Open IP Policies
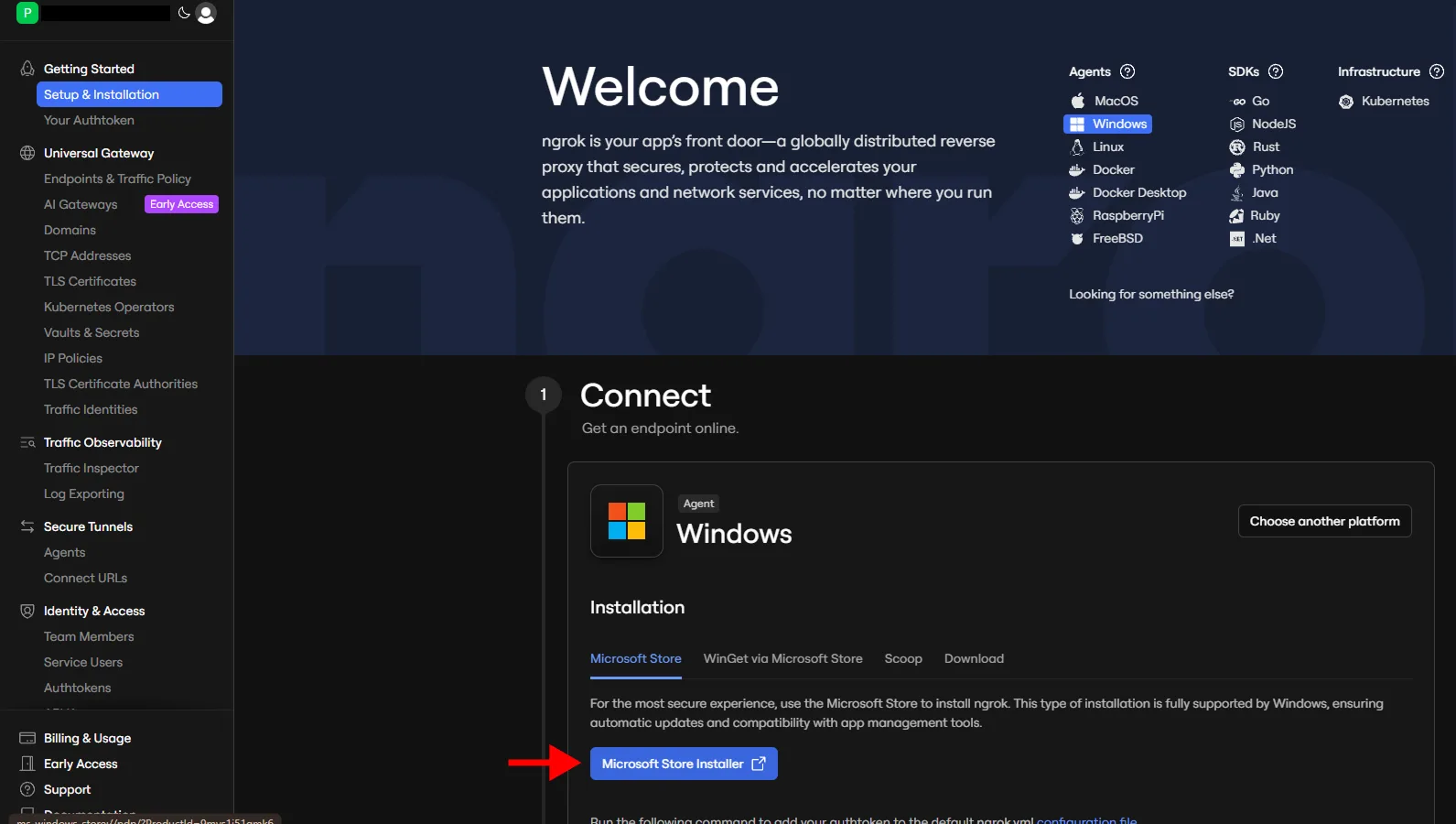 tap(73, 358)
